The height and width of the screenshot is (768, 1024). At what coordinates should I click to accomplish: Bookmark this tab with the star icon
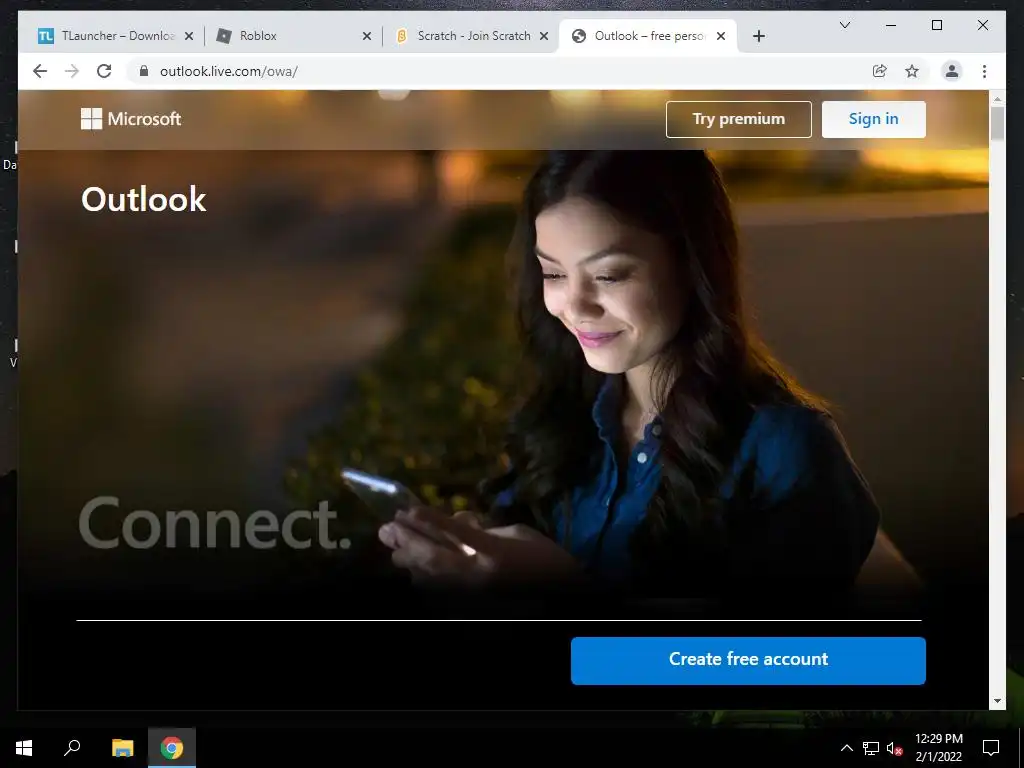click(x=912, y=71)
